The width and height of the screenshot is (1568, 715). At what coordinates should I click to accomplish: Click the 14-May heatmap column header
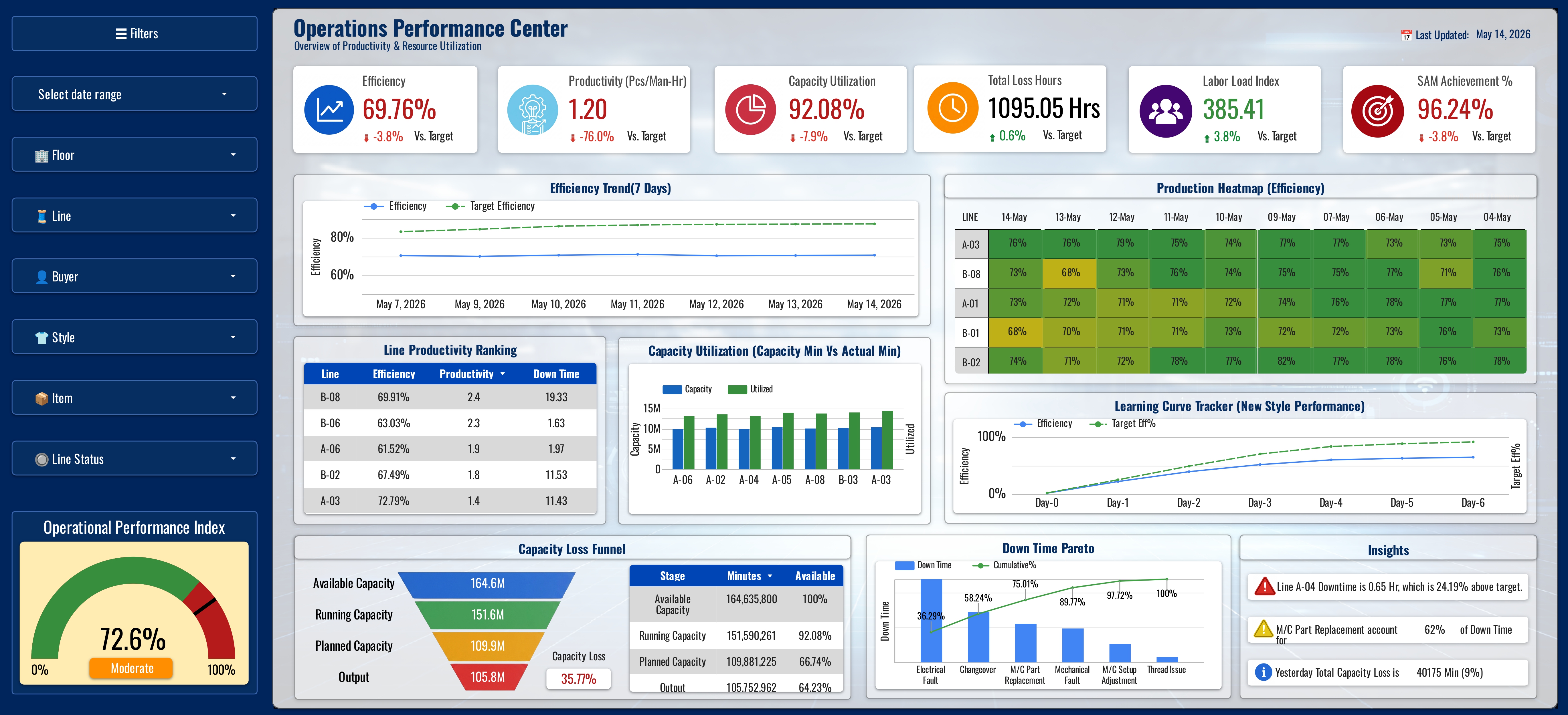click(x=1014, y=217)
